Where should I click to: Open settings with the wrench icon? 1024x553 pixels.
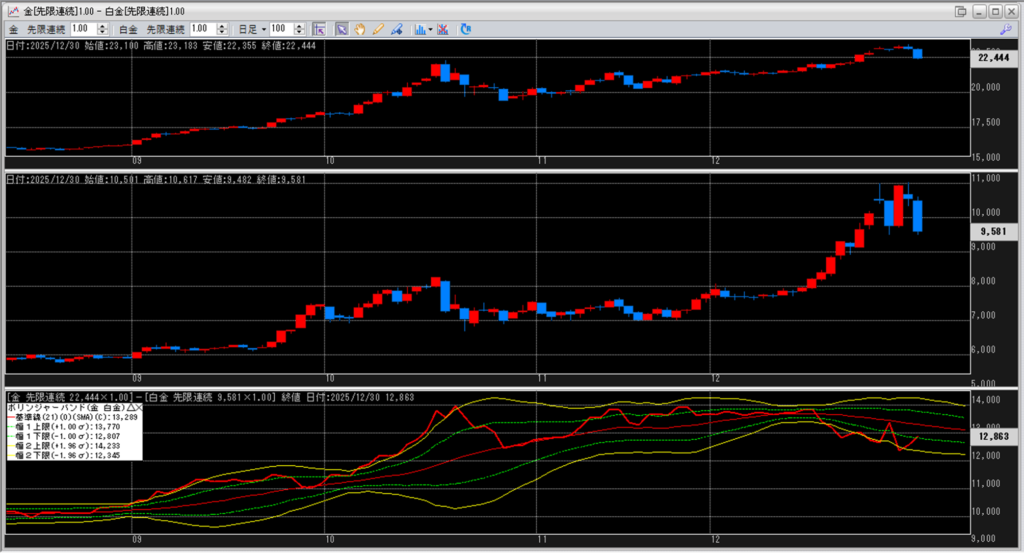click(x=1005, y=29)
